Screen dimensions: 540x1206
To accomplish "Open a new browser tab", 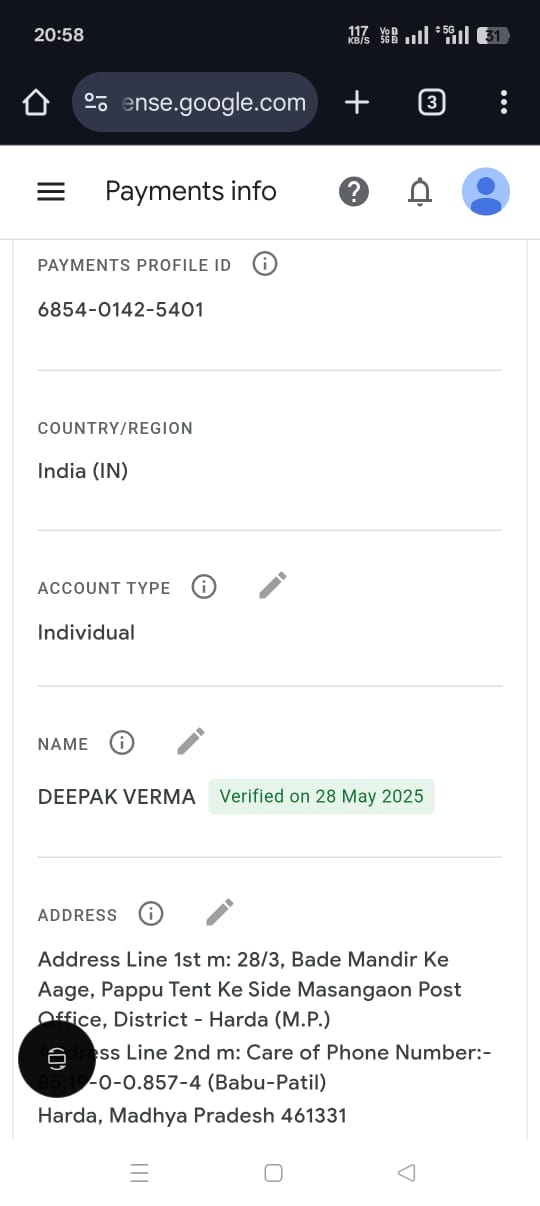I will [x=357, y=102].
